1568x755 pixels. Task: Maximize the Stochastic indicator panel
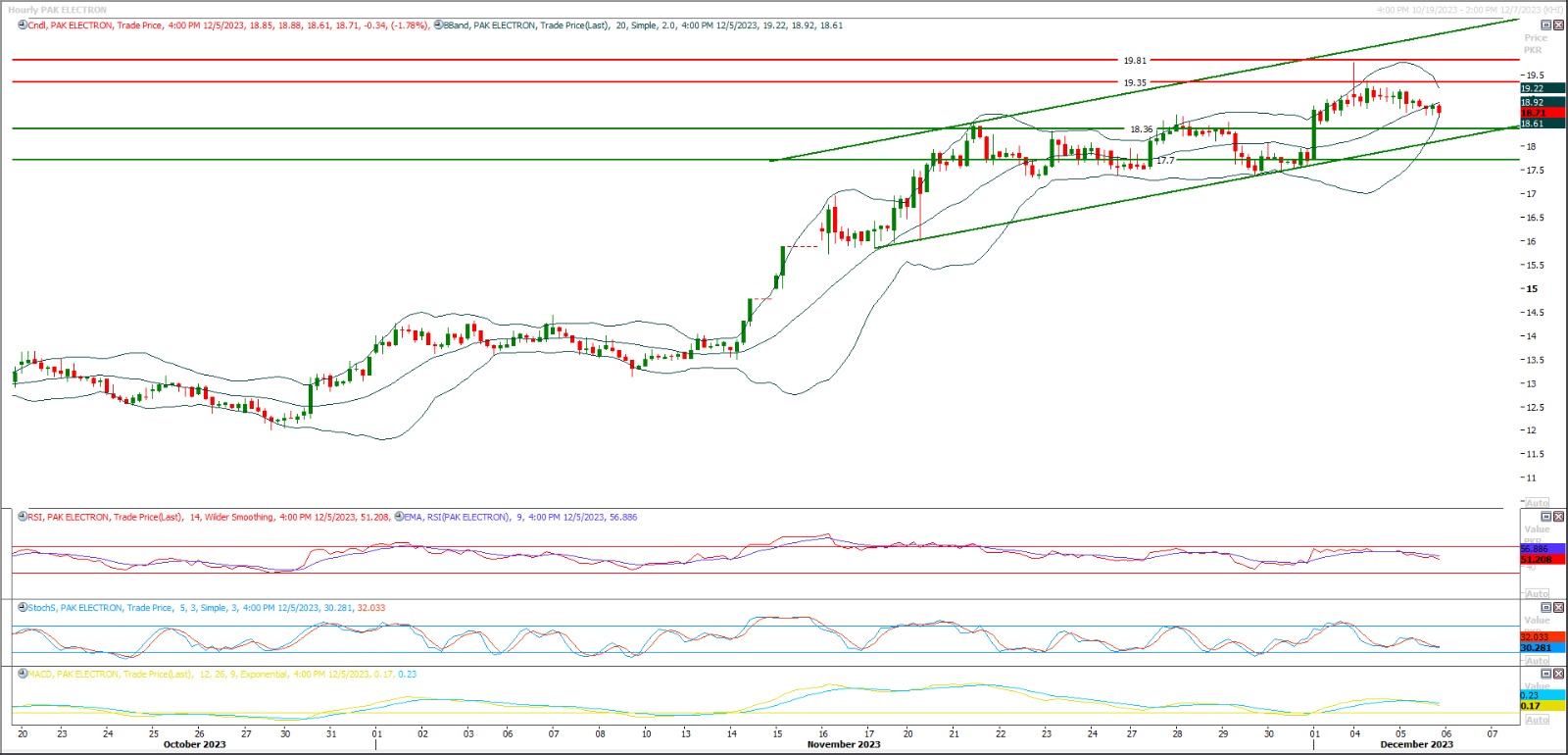click(1546, 608)
